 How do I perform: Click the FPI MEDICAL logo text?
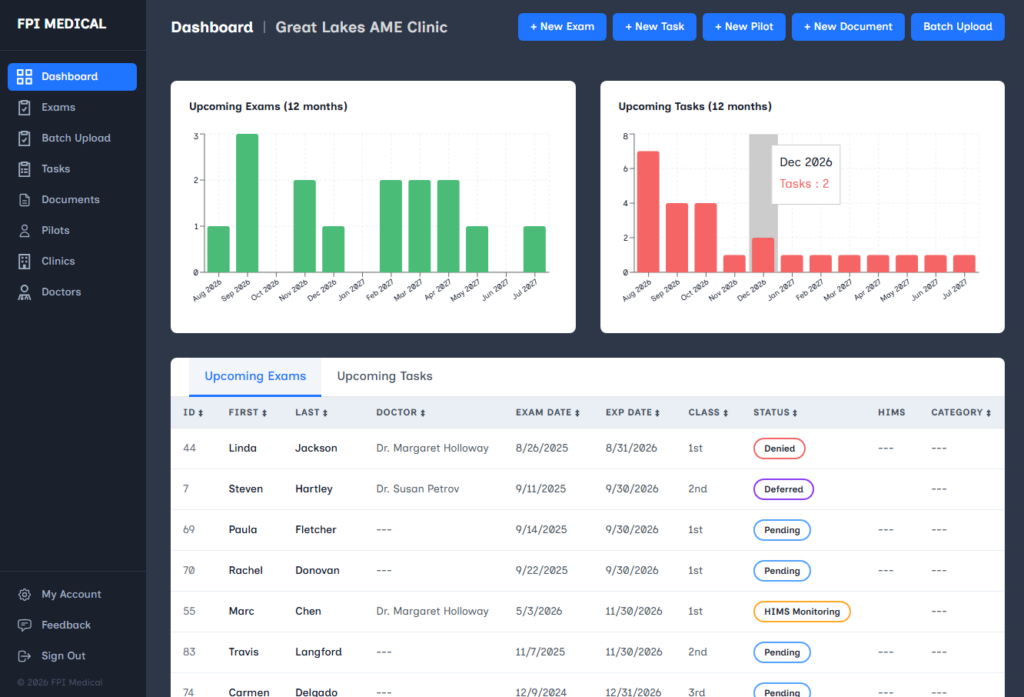pos(61,24)
